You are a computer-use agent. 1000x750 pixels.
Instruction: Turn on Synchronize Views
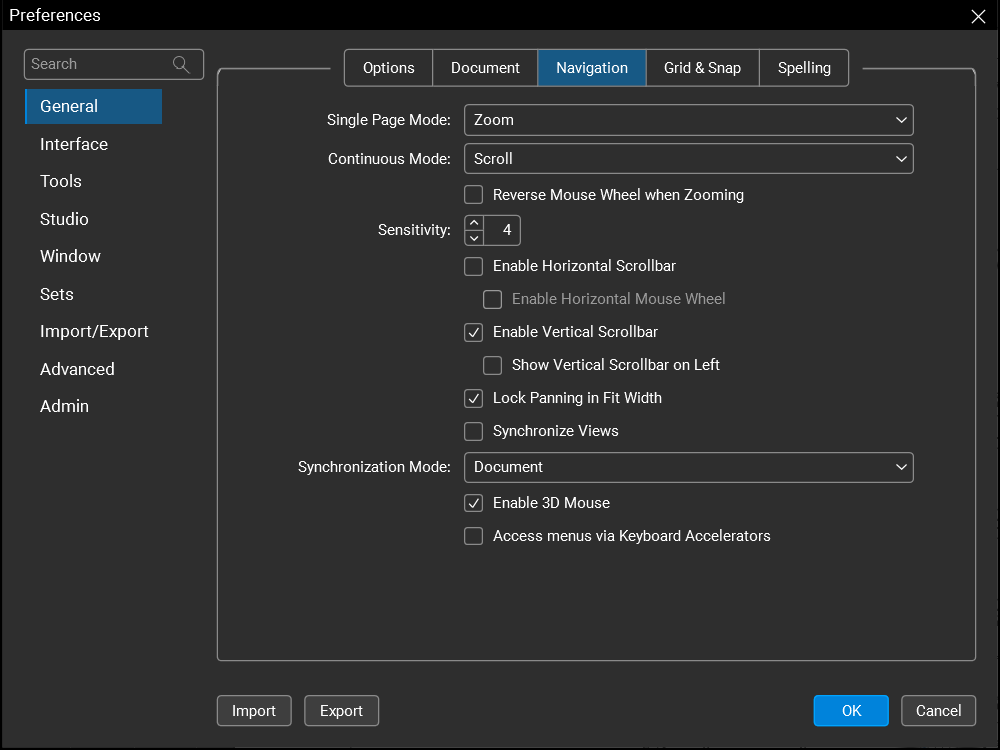point(474,431)
